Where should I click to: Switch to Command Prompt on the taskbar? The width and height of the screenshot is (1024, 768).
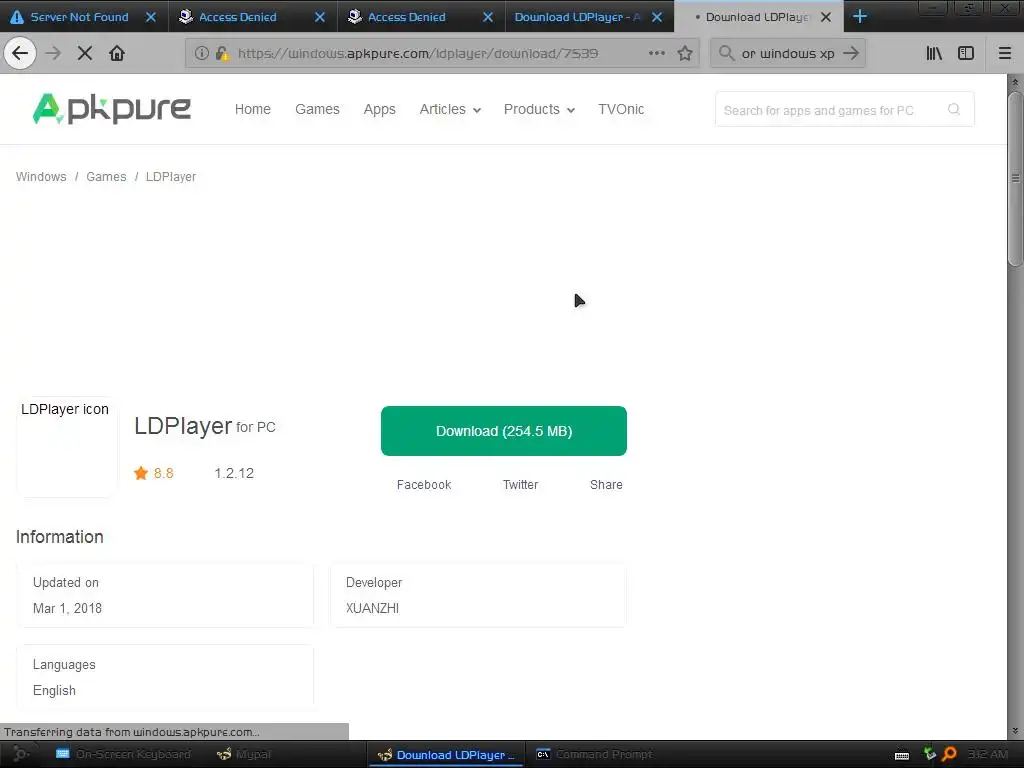click(x=595, y=754)
